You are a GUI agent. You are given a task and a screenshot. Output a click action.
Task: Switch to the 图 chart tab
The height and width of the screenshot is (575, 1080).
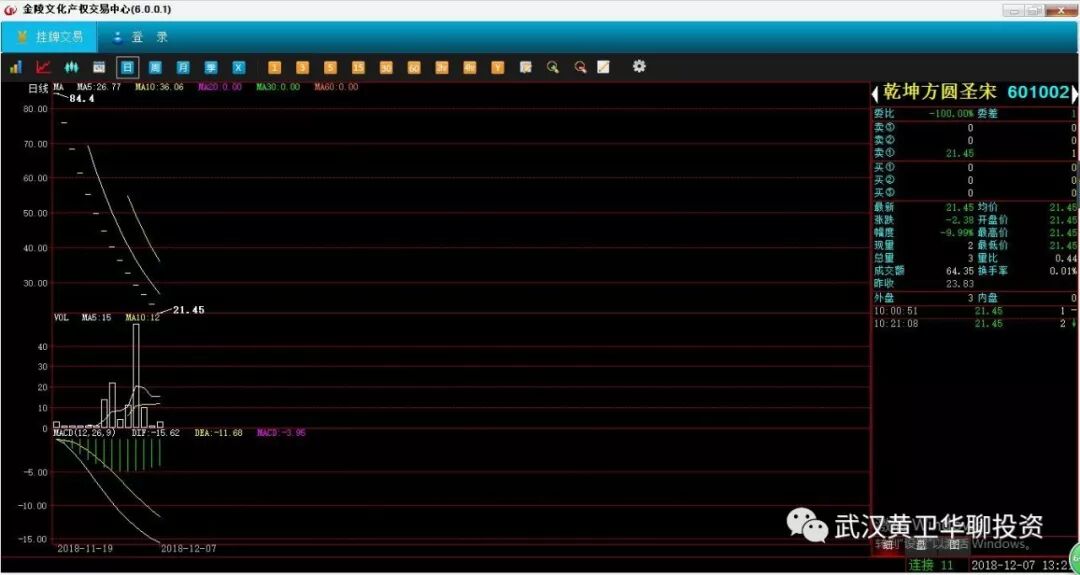point(953,545)
